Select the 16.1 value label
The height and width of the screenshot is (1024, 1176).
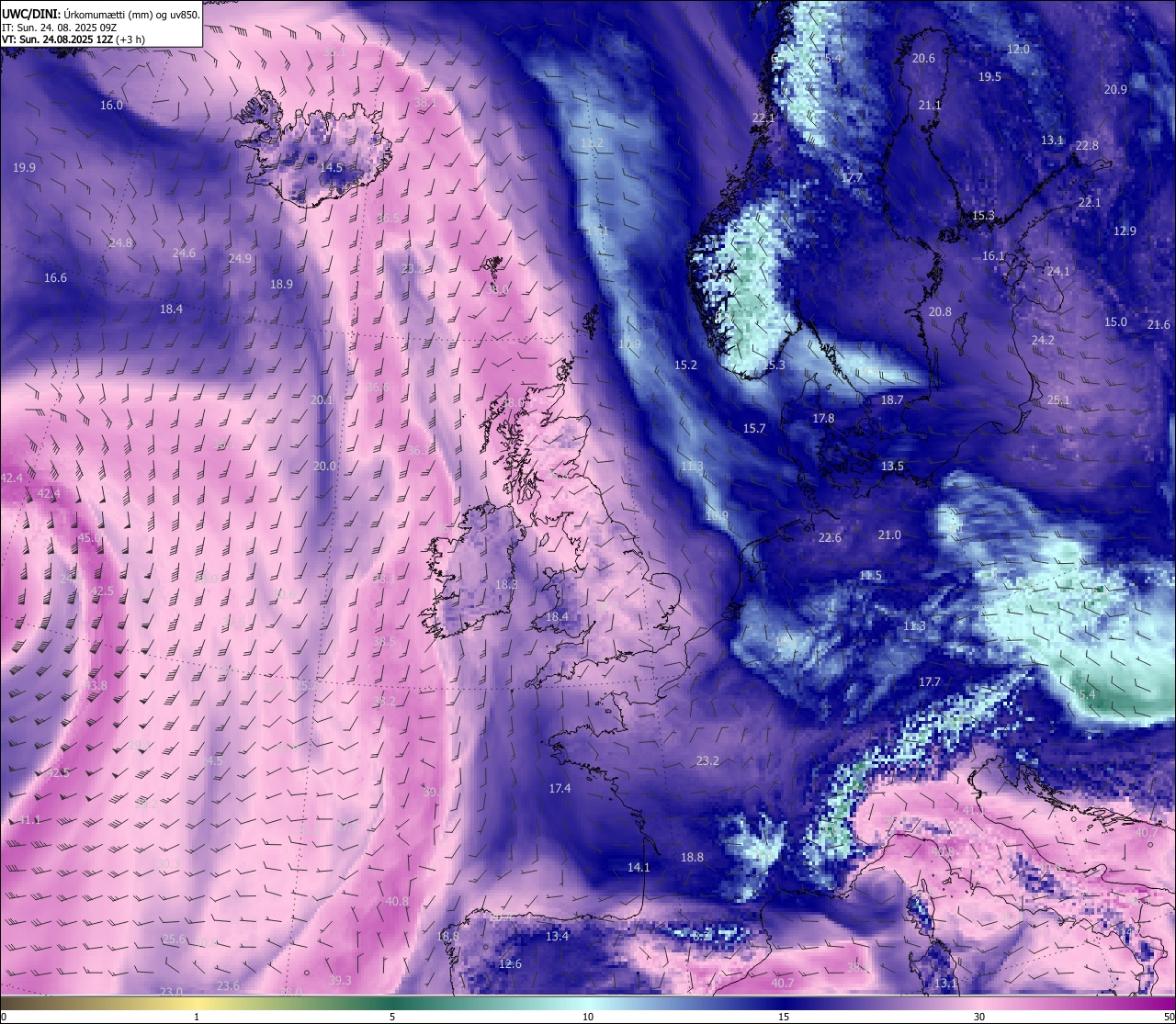pos(993,256)
